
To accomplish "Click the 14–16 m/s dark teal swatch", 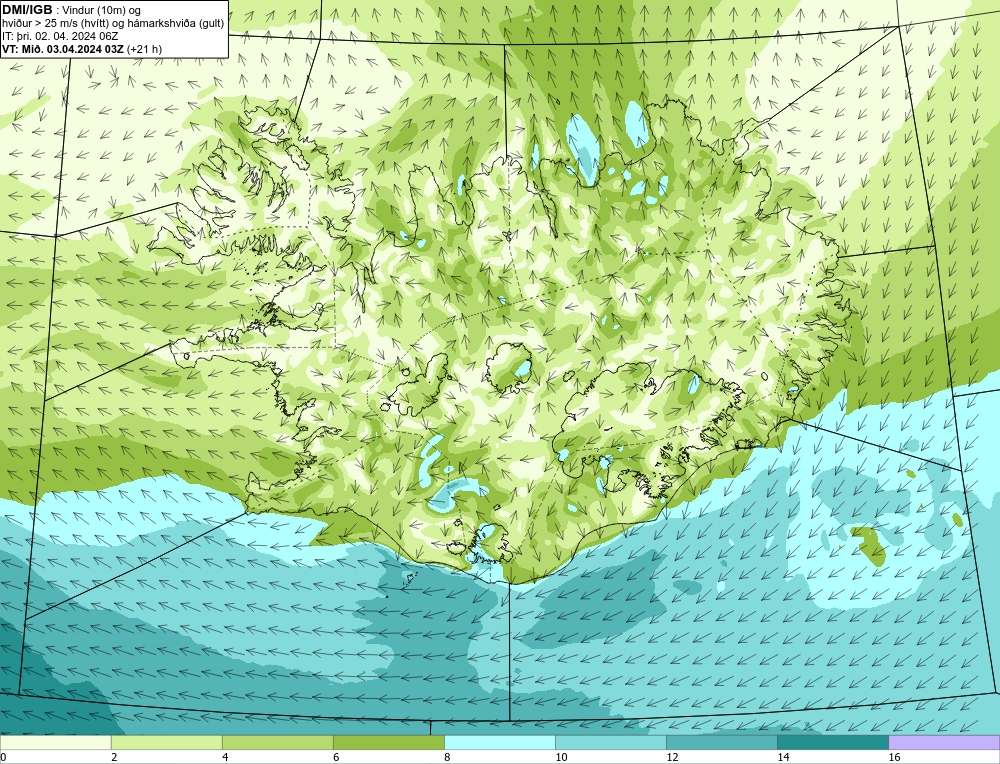I will click(x=832, y=742).
